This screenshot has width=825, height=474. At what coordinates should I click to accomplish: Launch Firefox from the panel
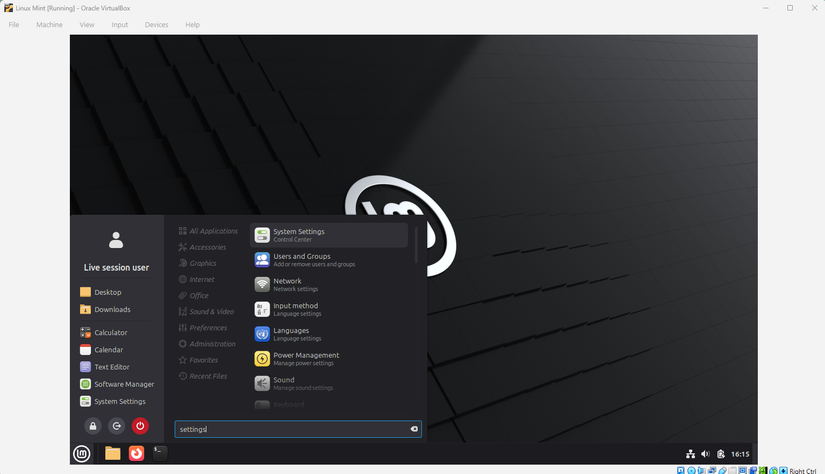136,453
